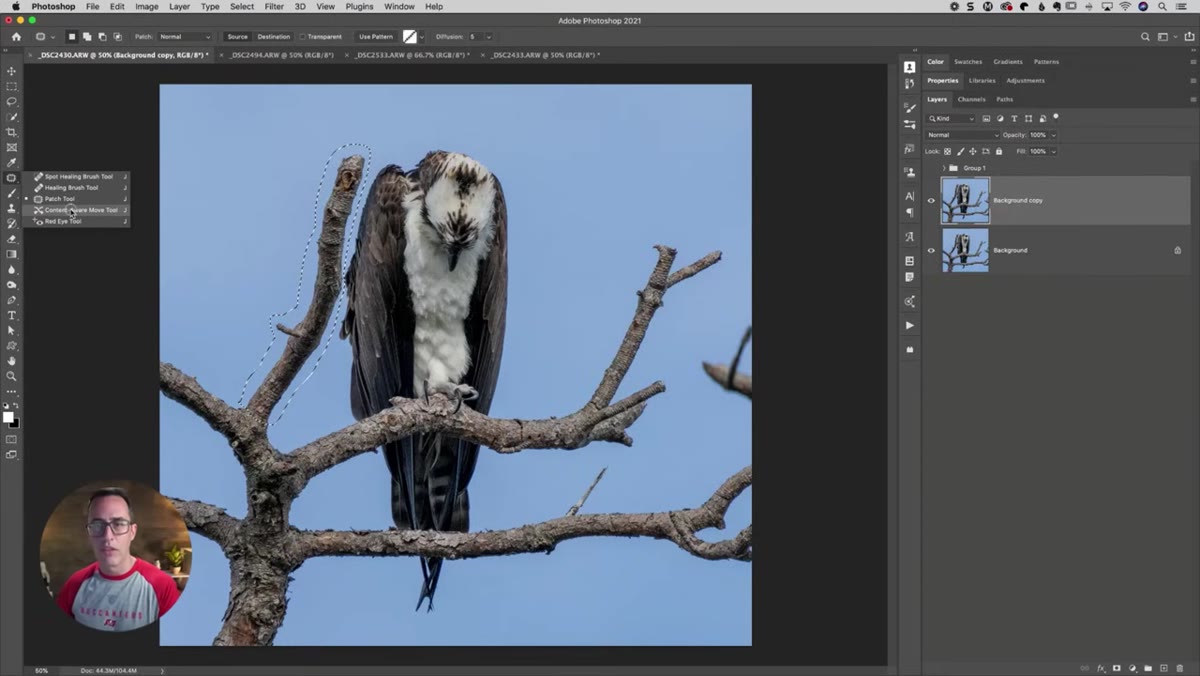The image size is (1200, 676).
Task: Select the Eraser tool
Action: tap(12, 239)
